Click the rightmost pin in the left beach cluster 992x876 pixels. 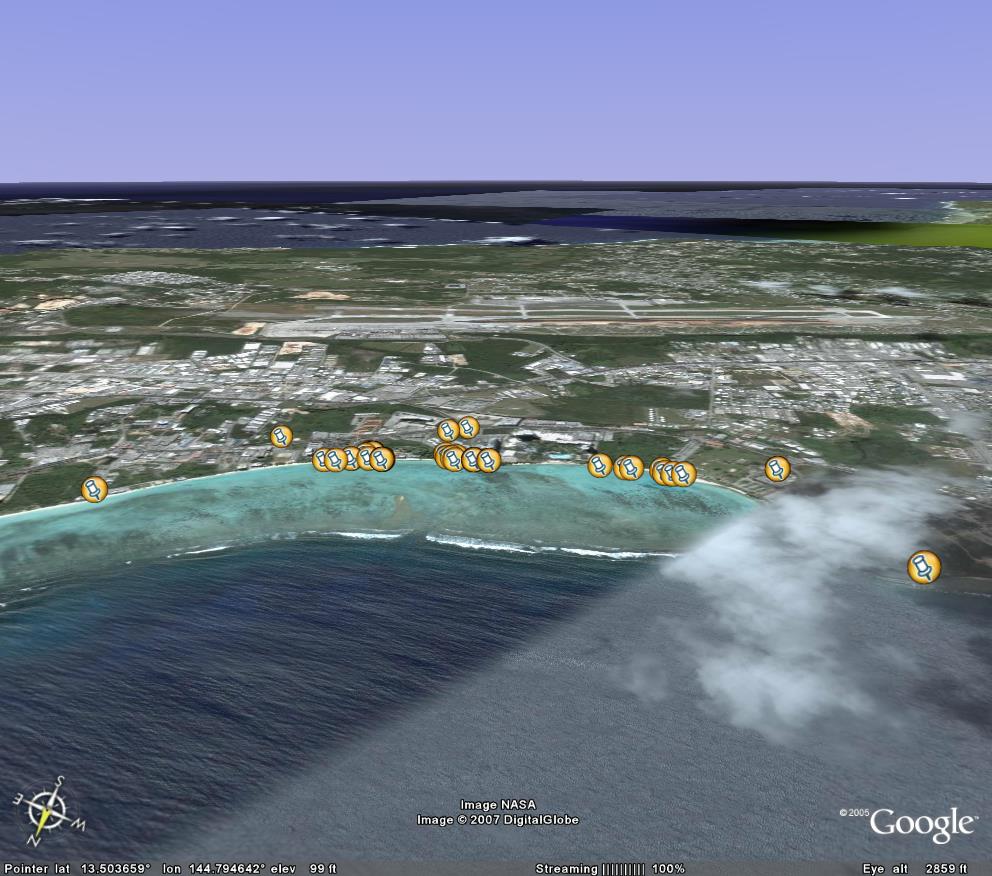point(382,459)
